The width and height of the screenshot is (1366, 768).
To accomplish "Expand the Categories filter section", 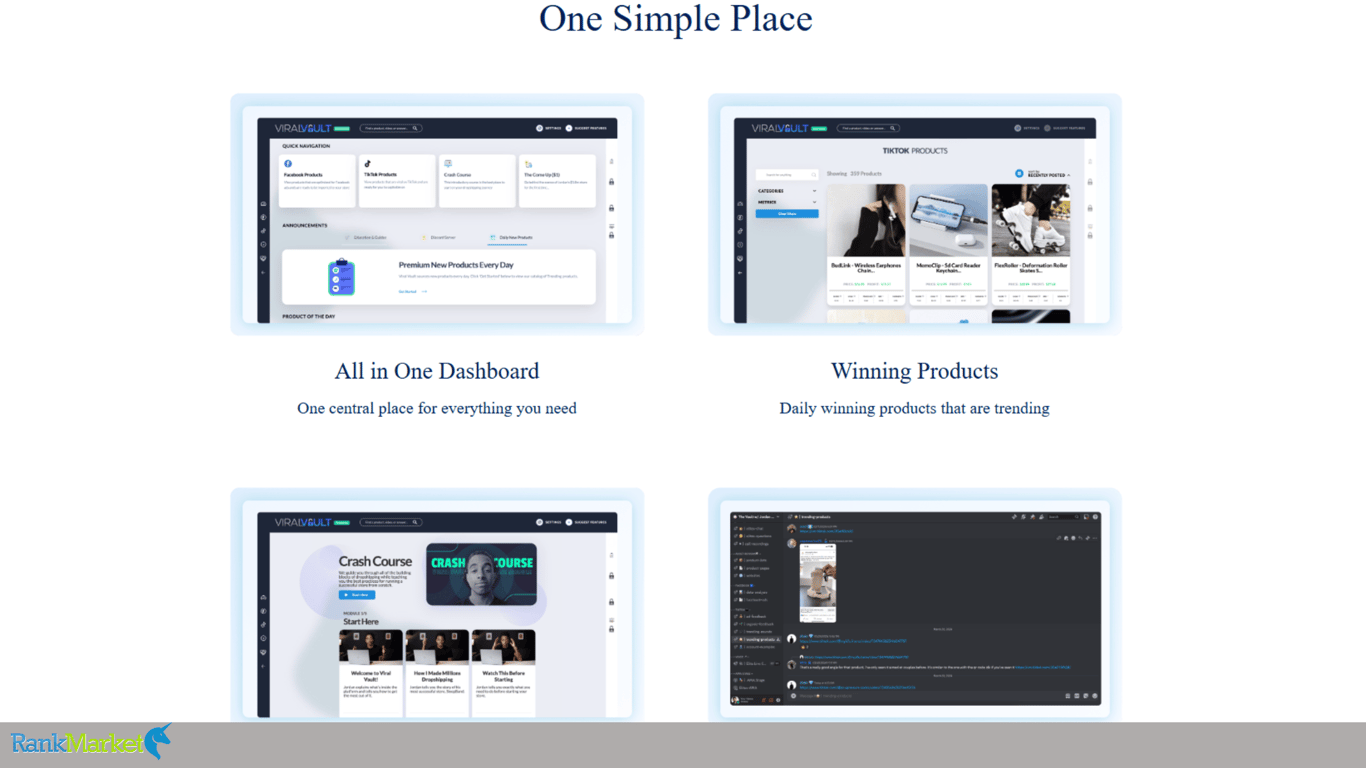I will click(787, 191).
